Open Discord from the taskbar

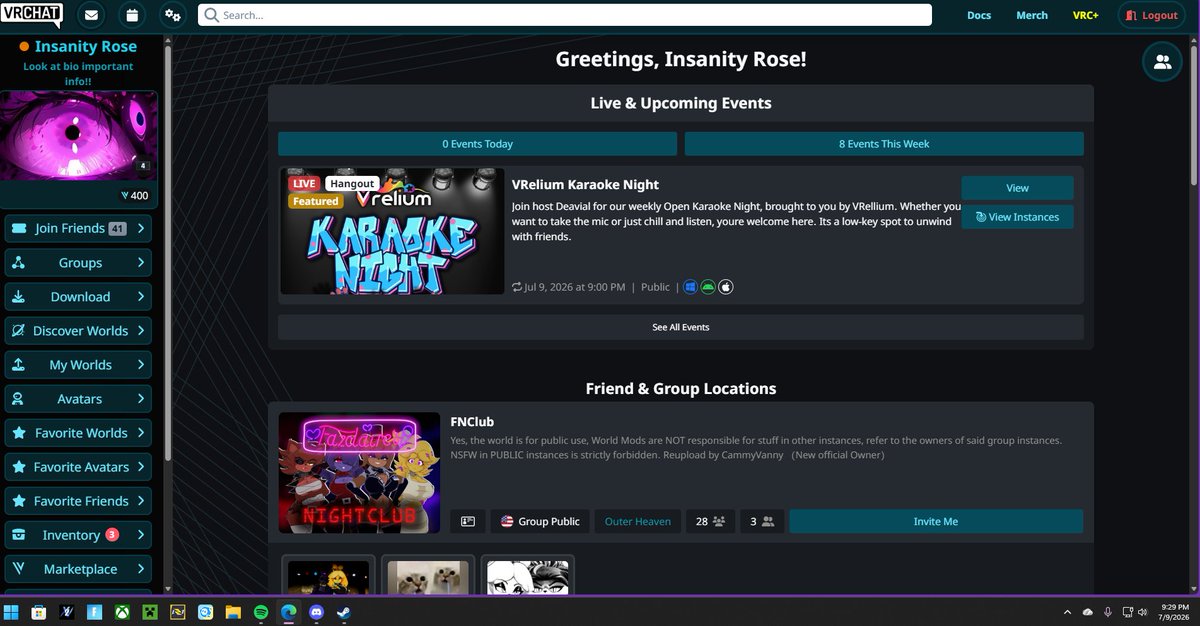[316, 612]
